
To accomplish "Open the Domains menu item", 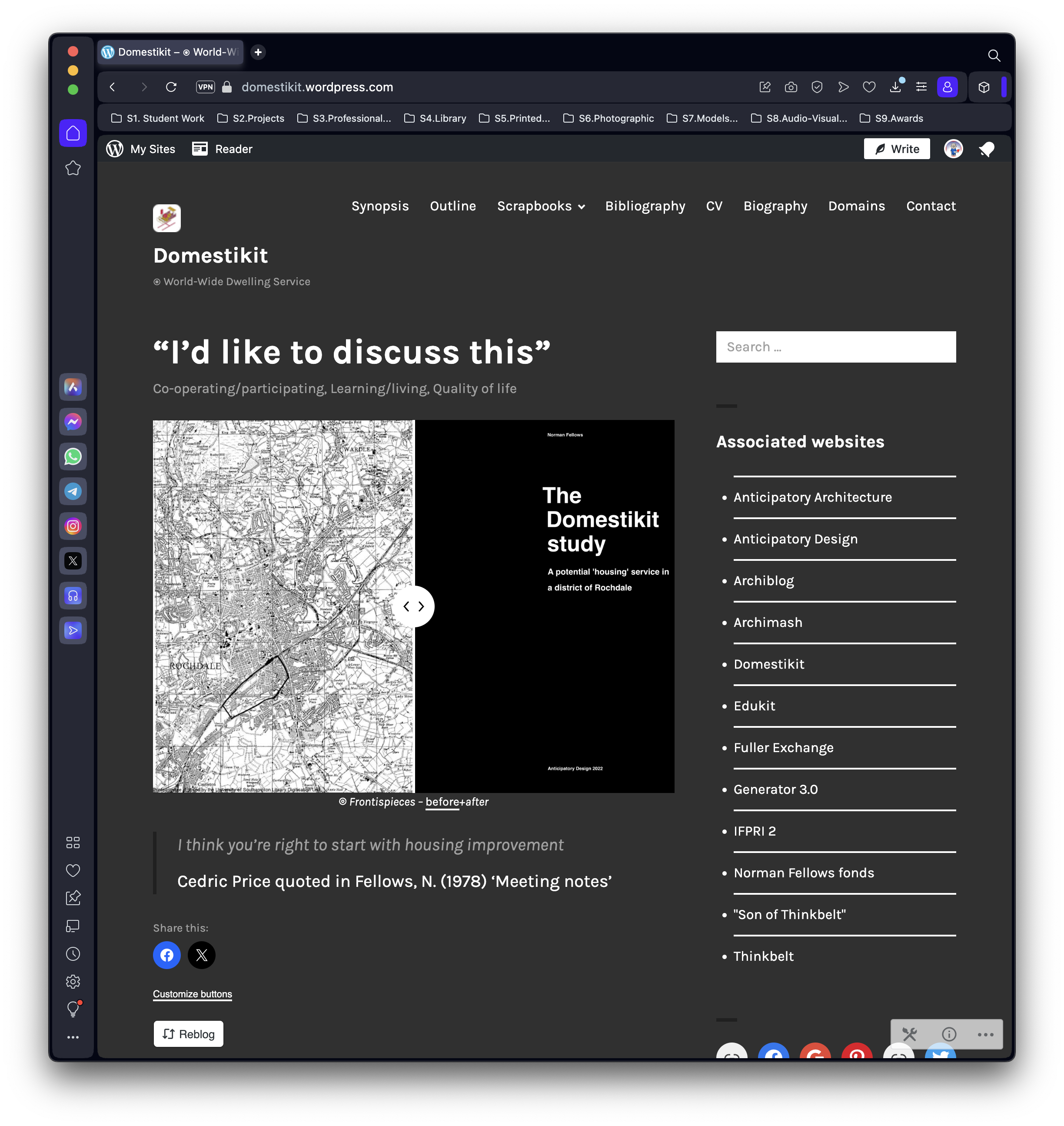I will pos(856,207).
